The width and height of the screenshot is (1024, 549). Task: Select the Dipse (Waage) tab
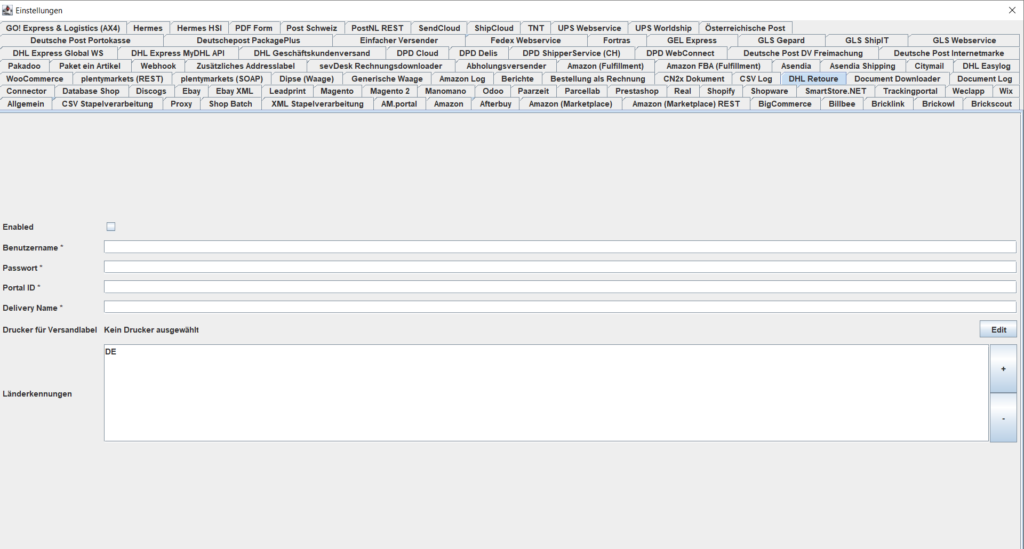(x=306, y=79)
